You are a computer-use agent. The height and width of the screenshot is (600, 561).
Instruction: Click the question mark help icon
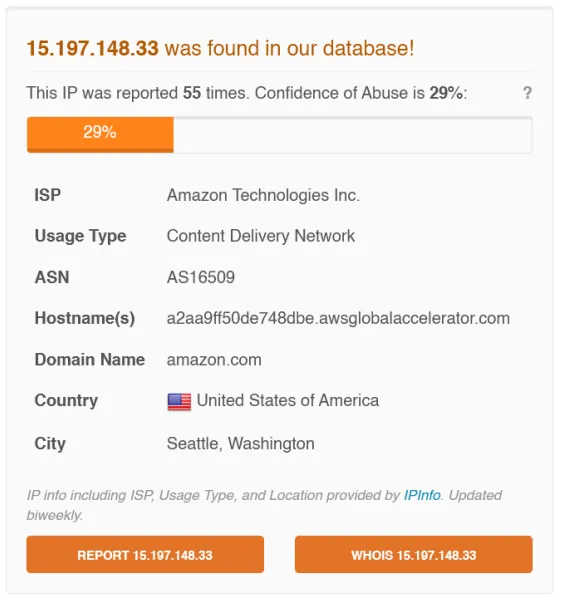click(x=527, y=93)
